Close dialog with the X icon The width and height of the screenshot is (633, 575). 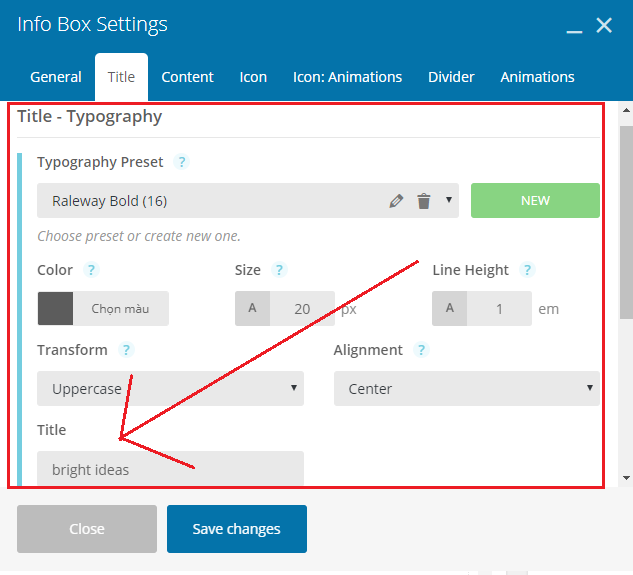[x=604, y=25]
